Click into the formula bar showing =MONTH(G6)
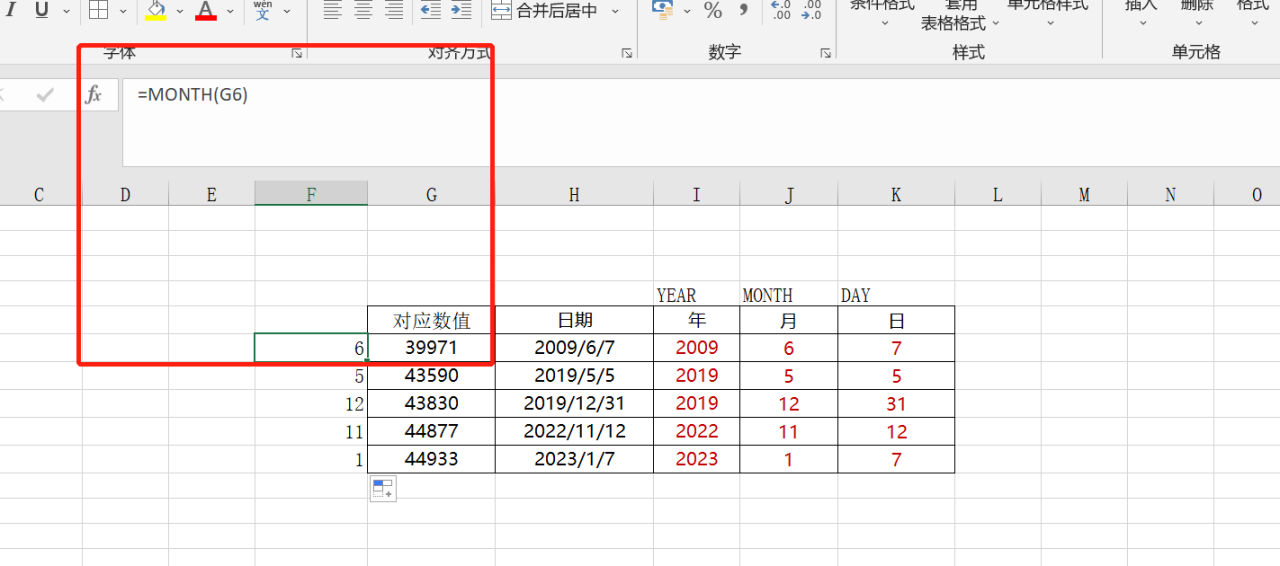 coord(700,123)
